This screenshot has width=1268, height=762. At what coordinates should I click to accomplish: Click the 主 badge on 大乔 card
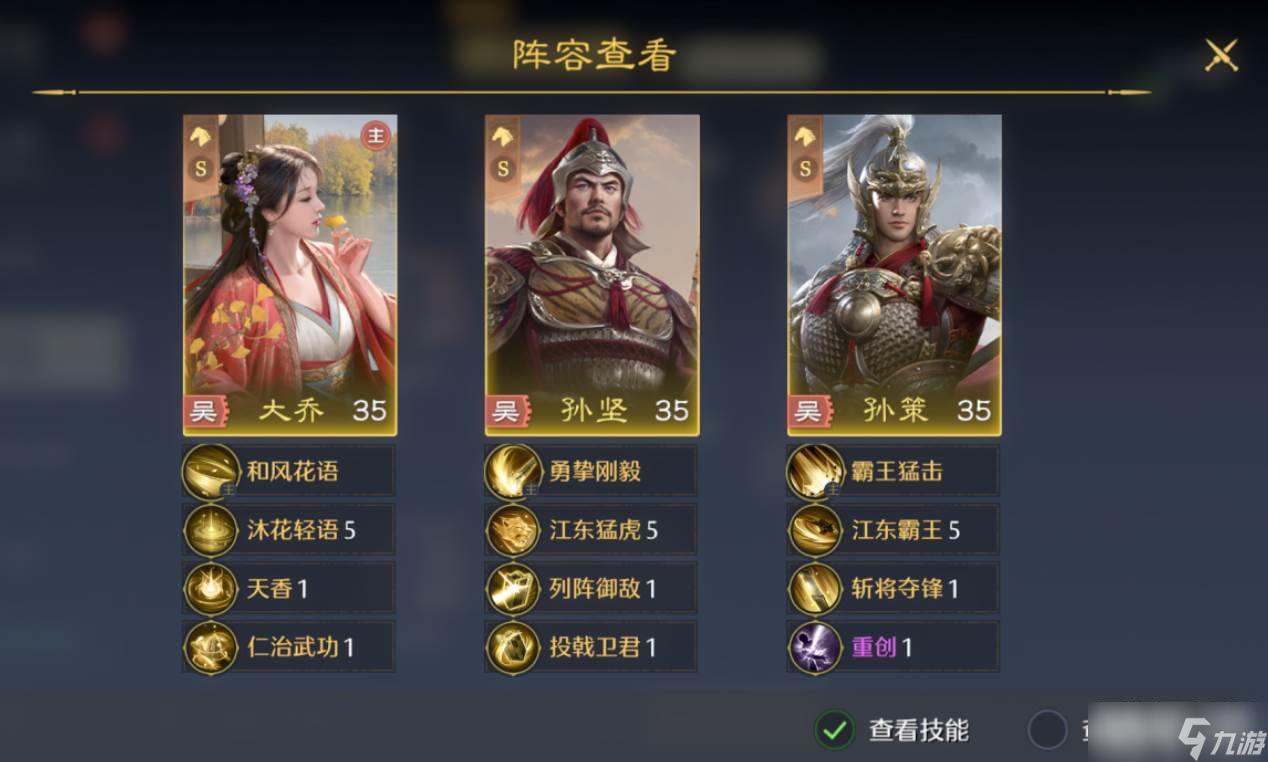pos(375,137)
